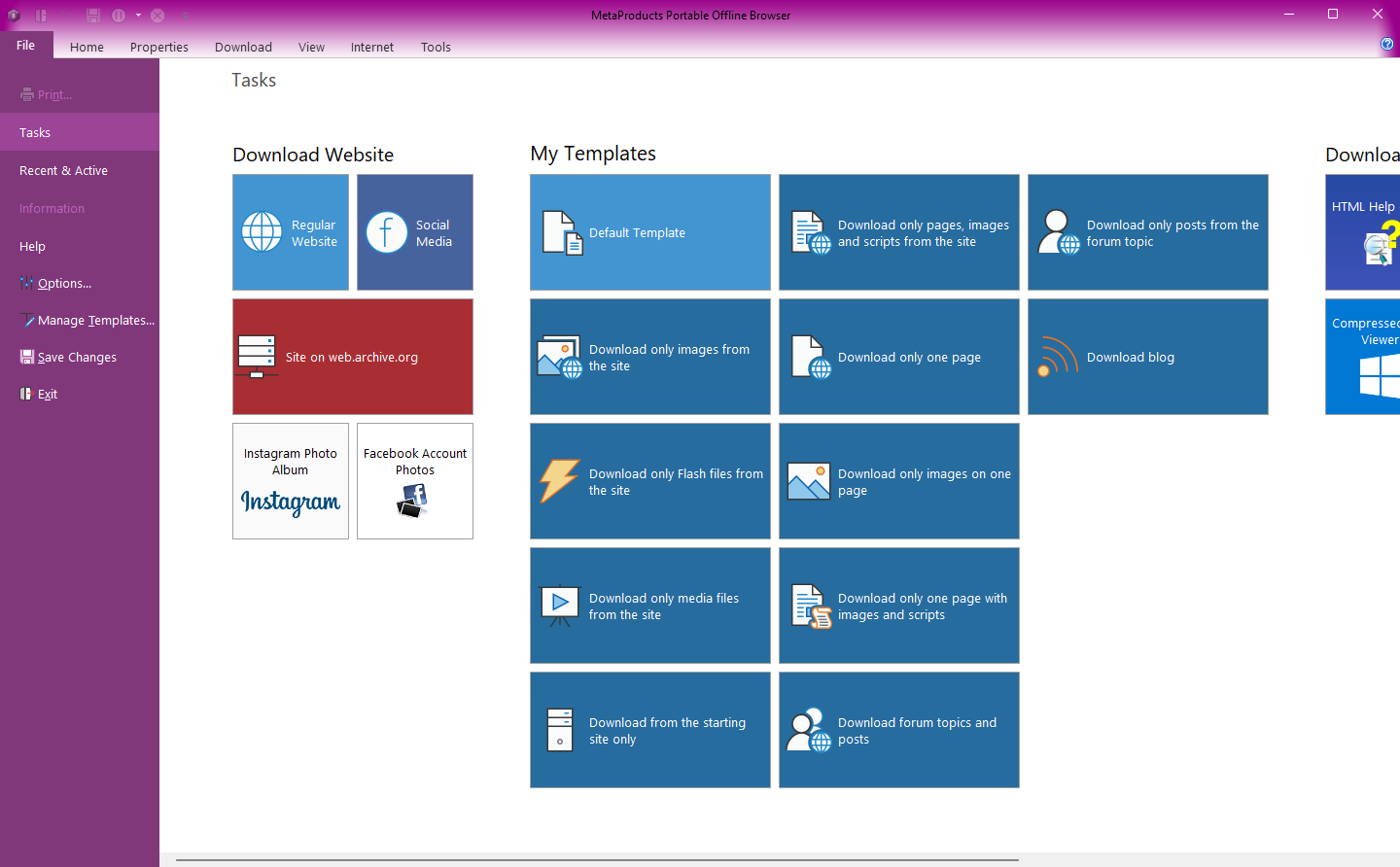This screenshot has height=867, width=1400.
Task: Open the dropdown arrow beside the Pause icon
Action: click(138, 16)
